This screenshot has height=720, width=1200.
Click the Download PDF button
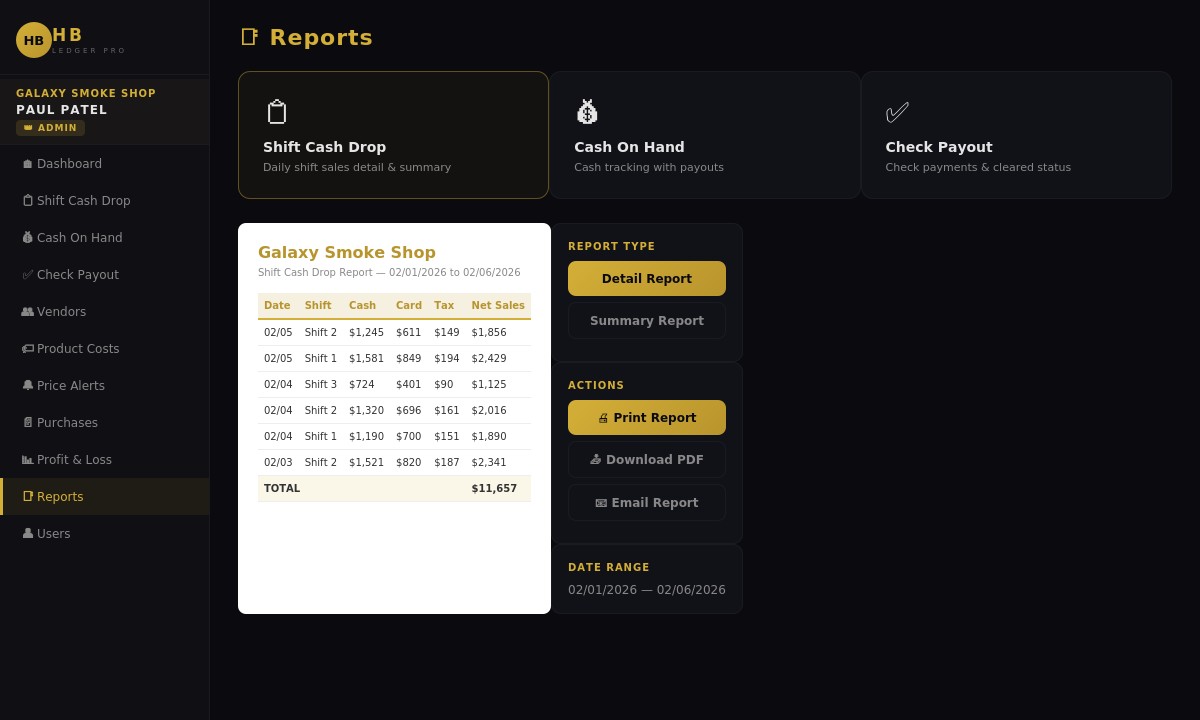tap(647, 460)
